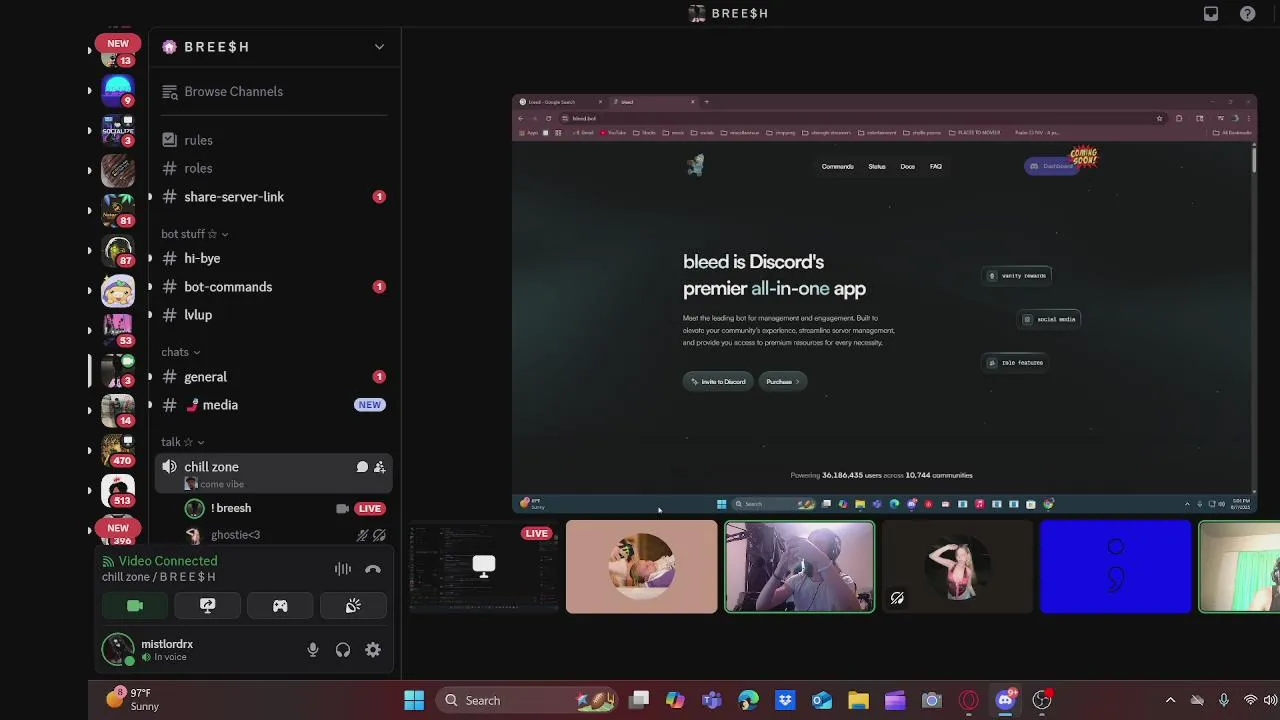Click Docs in streamed bleed website
Image resolution: width=1280 pixels, height=720 pixels.
[907, 166]
